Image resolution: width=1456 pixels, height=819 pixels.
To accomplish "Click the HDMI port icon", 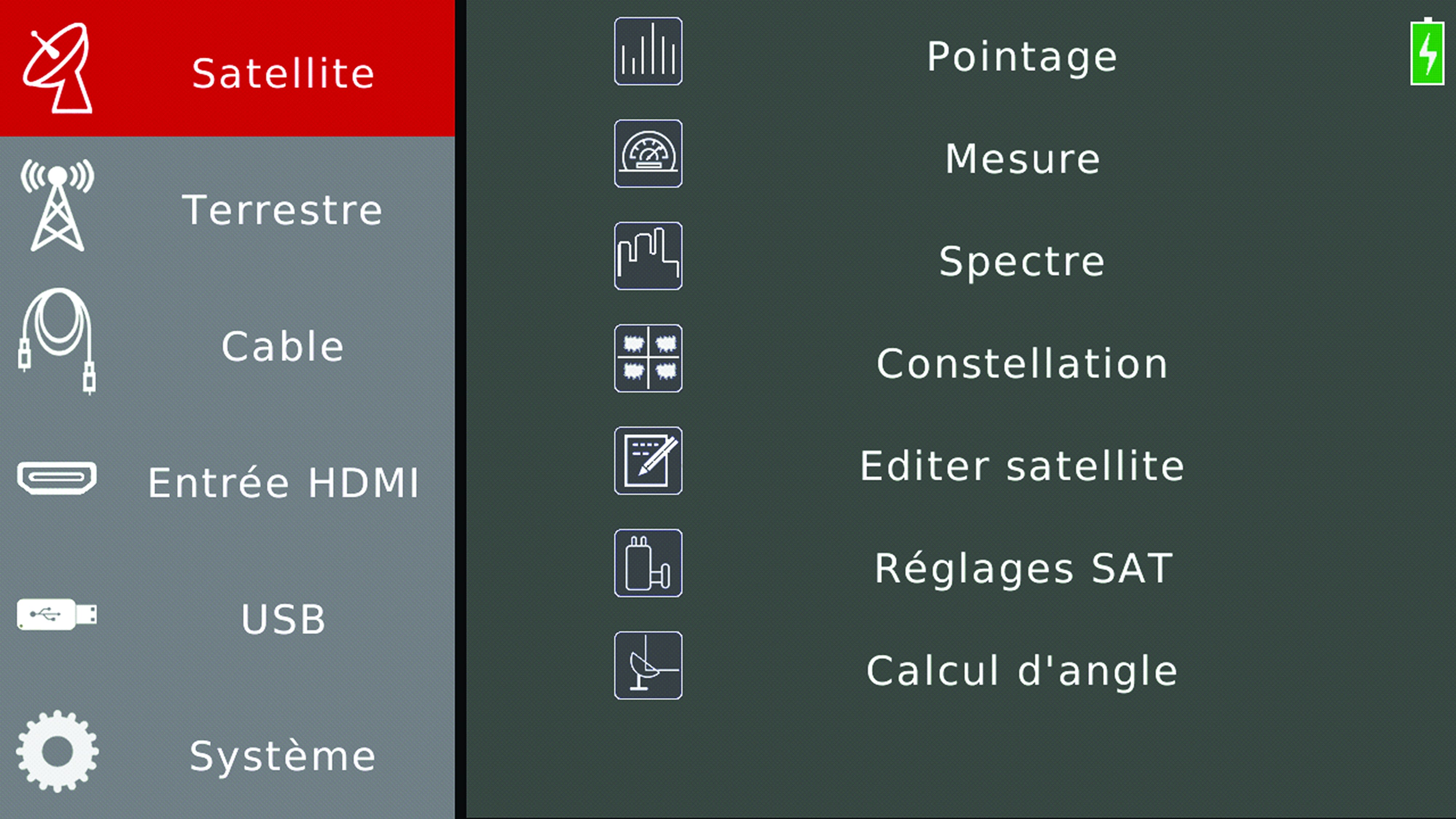I will click(57, 478).
